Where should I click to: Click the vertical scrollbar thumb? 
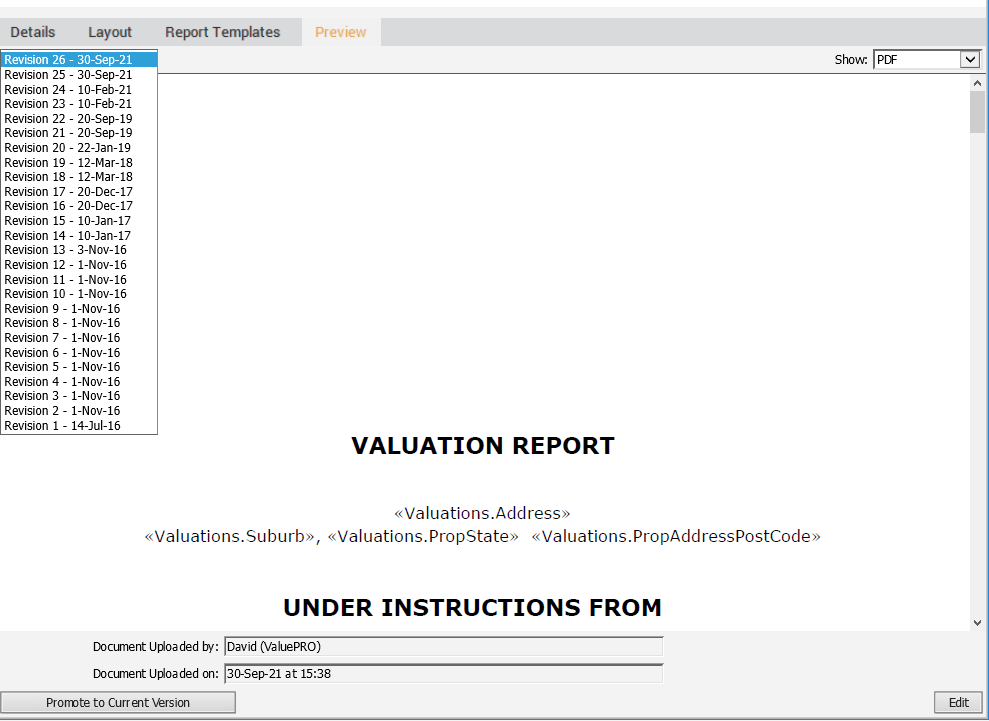coord(978,112)
